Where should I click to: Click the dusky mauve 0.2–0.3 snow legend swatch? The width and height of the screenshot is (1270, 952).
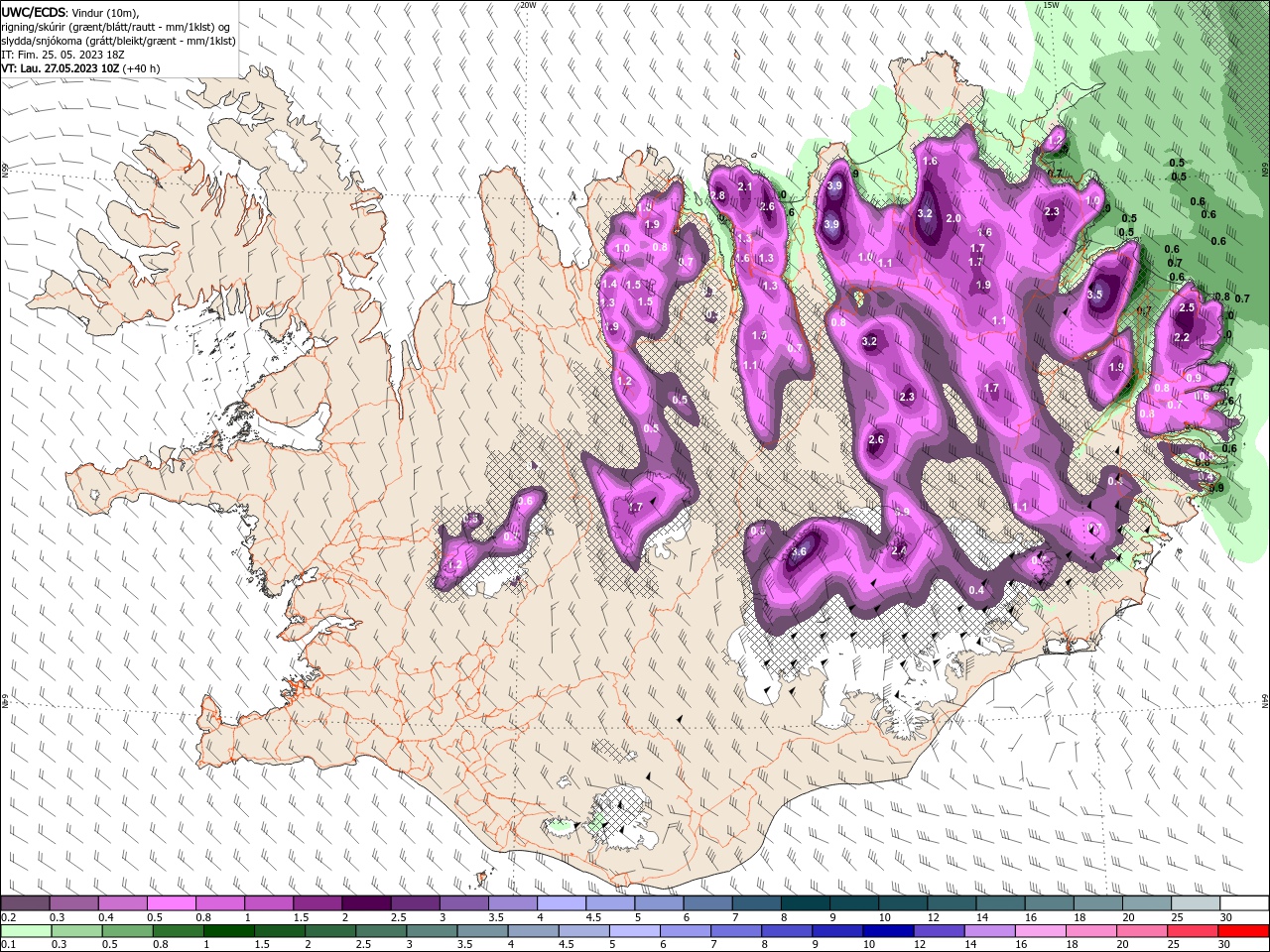(25, 903)
